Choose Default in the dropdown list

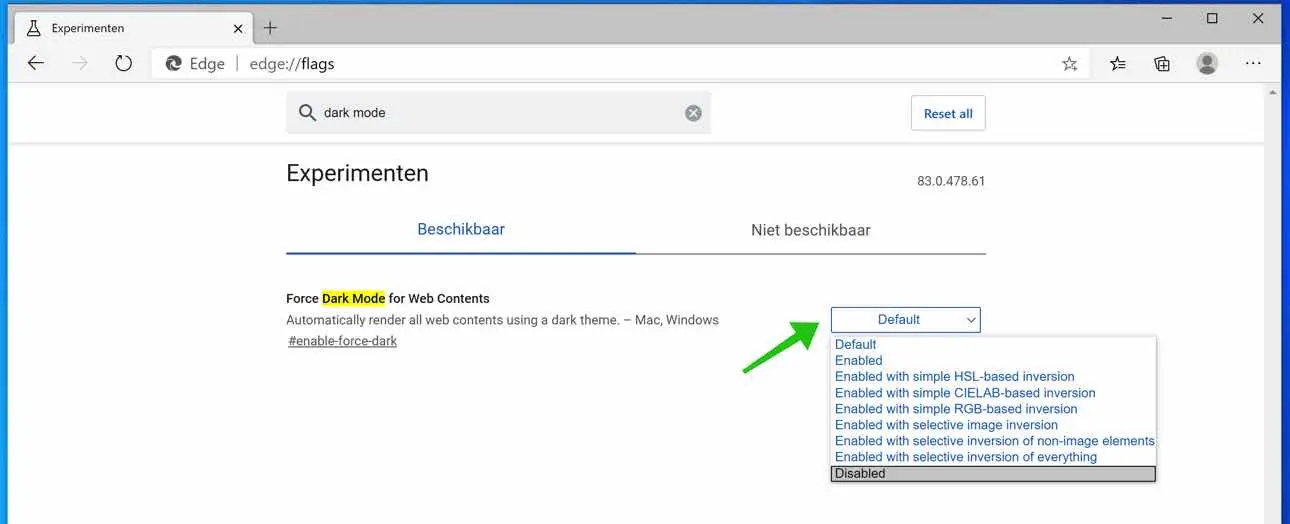coord(993,345)
